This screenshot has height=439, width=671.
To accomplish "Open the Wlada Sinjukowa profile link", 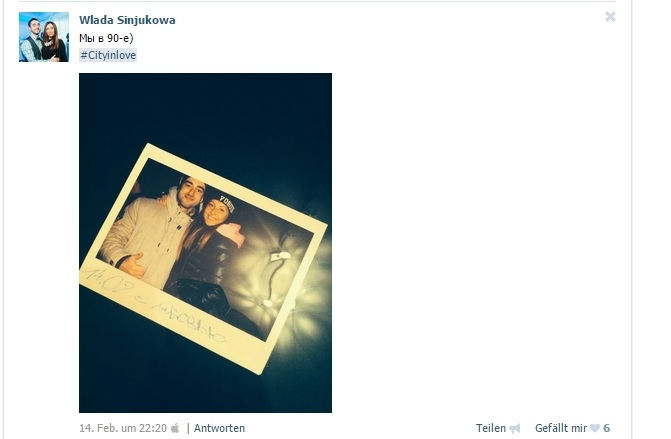I will [127, 20].
